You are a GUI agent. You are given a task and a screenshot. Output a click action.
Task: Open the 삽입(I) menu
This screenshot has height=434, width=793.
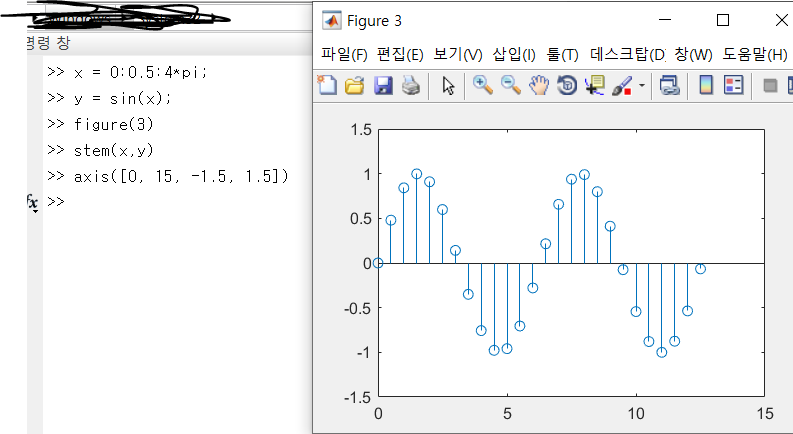(x=514, y=54)
